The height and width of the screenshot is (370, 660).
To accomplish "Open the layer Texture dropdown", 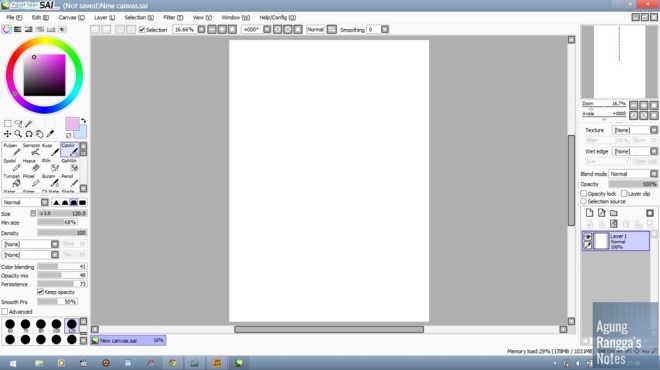I will tap(634, 130).
